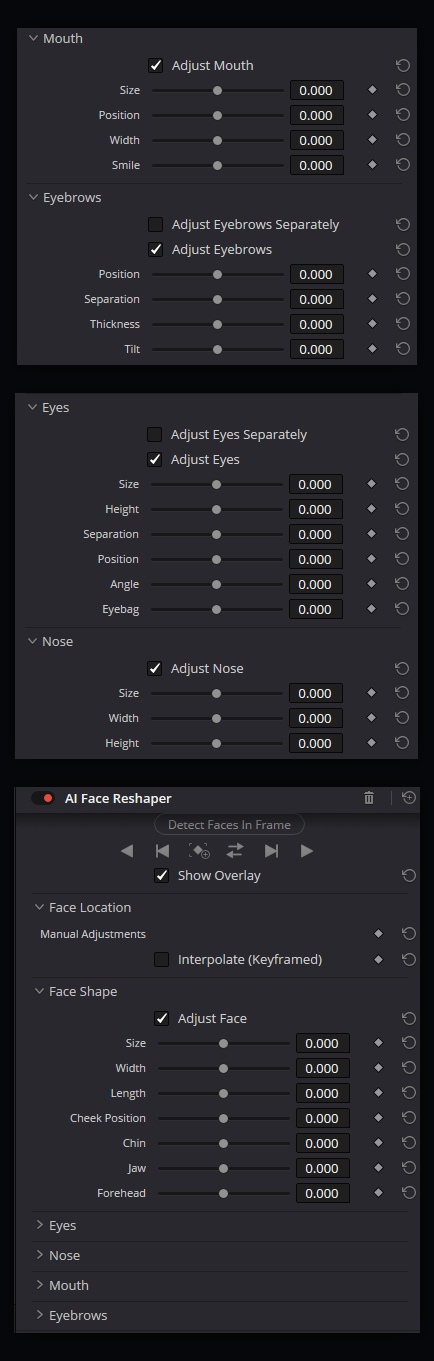Add keyframe for Nose Height
The image size is (434, 1361).
pos(371,743)
